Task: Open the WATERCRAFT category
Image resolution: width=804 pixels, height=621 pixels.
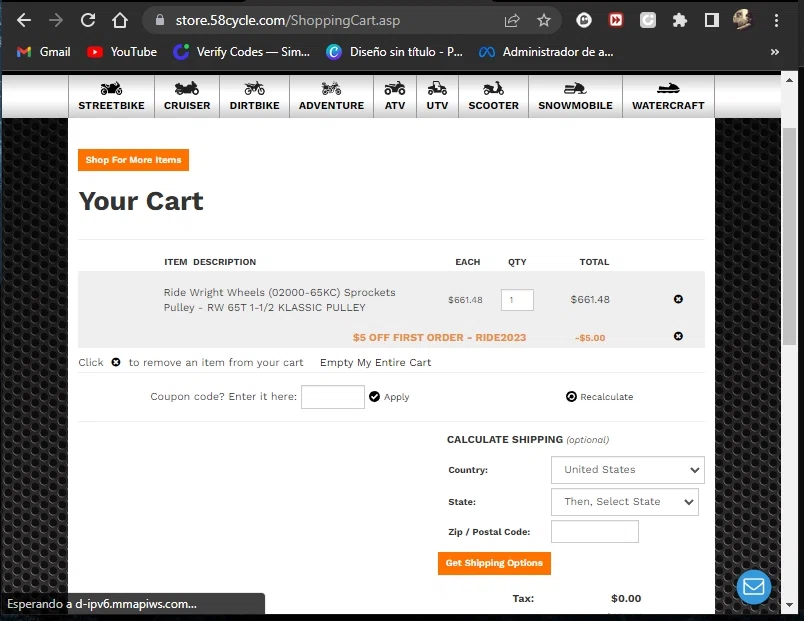Action: 668,96
